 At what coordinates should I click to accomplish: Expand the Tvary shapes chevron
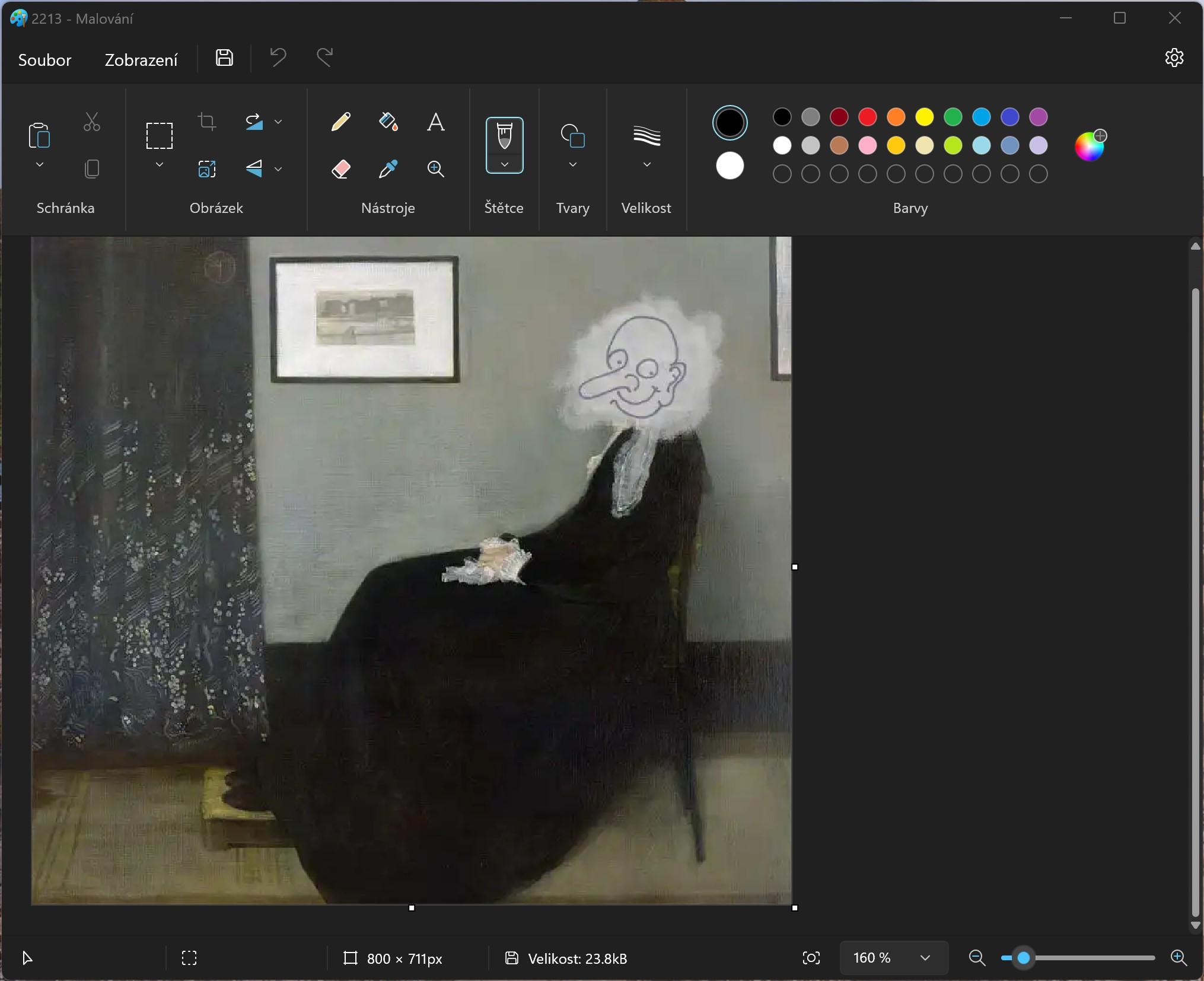tap(573, 164)
